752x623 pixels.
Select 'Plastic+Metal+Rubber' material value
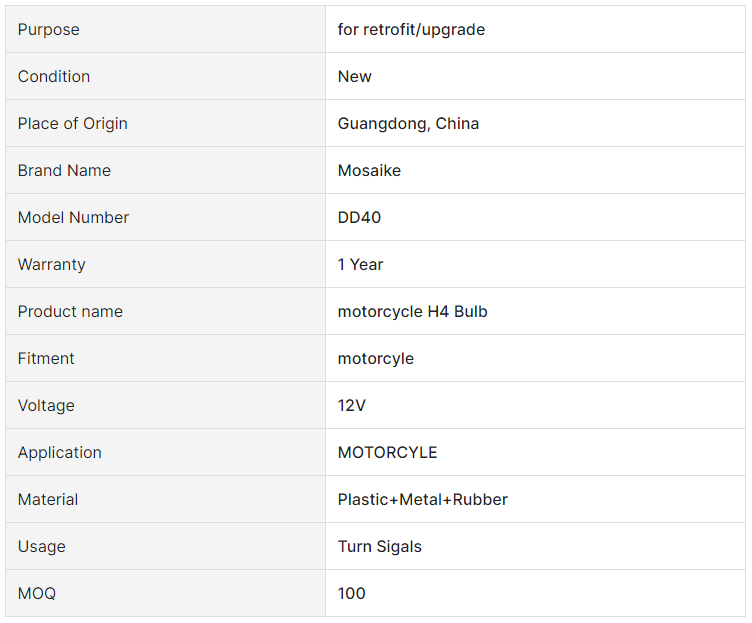click(x=423, y=499)
